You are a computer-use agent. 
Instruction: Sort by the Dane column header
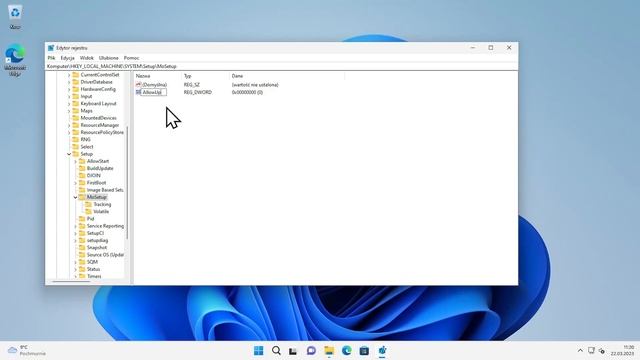[287, 76]
